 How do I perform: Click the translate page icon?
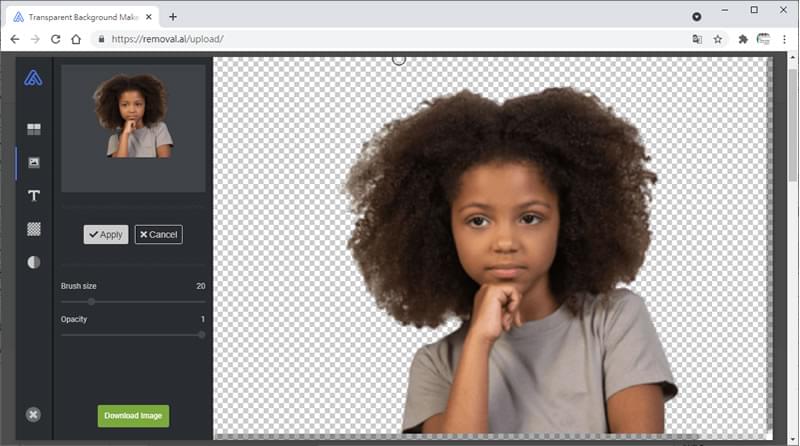click(697, 39)
